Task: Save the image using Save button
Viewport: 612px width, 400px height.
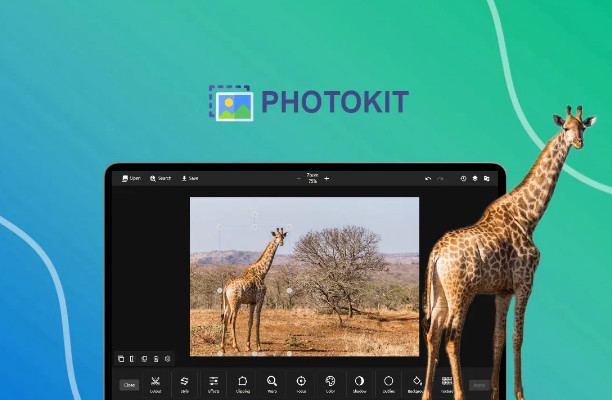Action: (x=189, y=178)
